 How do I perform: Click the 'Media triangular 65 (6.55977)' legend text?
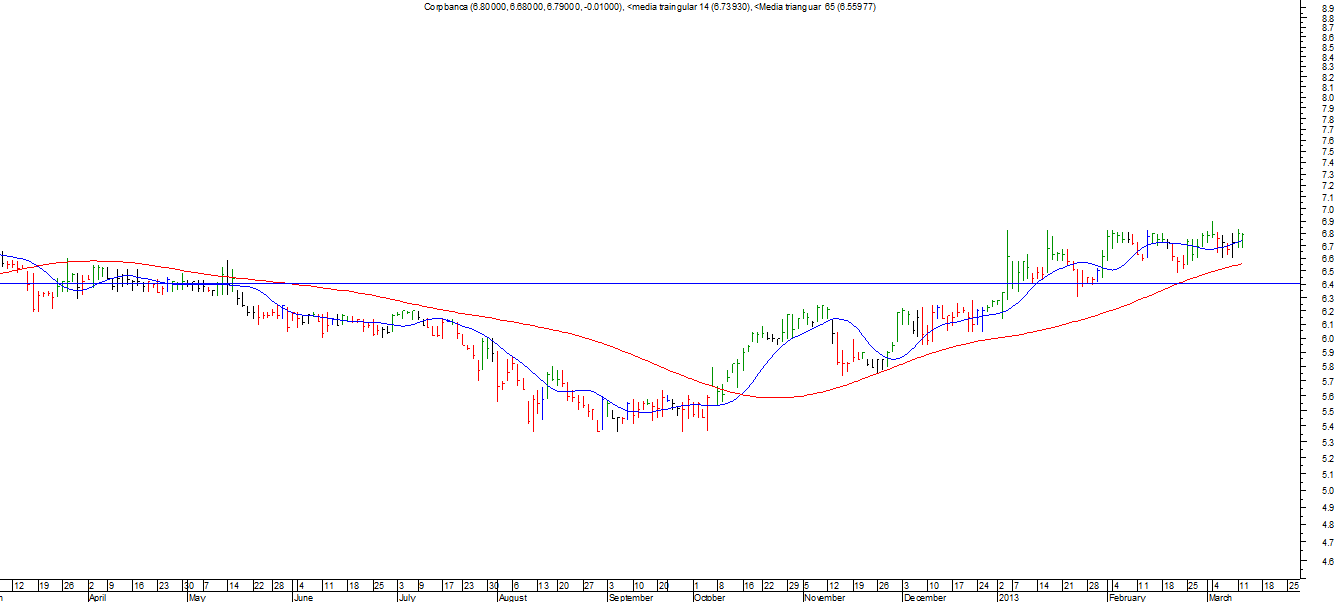pos(815,7)
